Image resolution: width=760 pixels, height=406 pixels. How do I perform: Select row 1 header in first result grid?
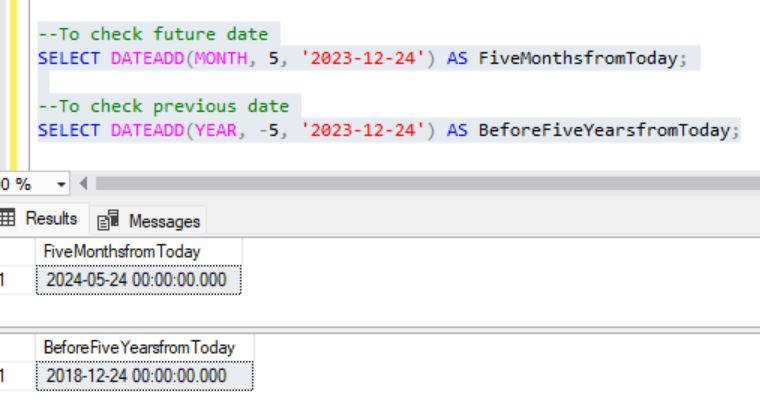point(3,280)
